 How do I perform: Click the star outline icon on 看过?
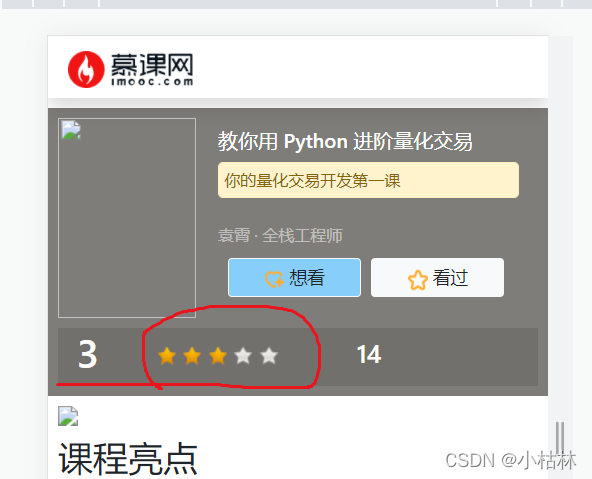pyautogui.click(x=418, y=280)
